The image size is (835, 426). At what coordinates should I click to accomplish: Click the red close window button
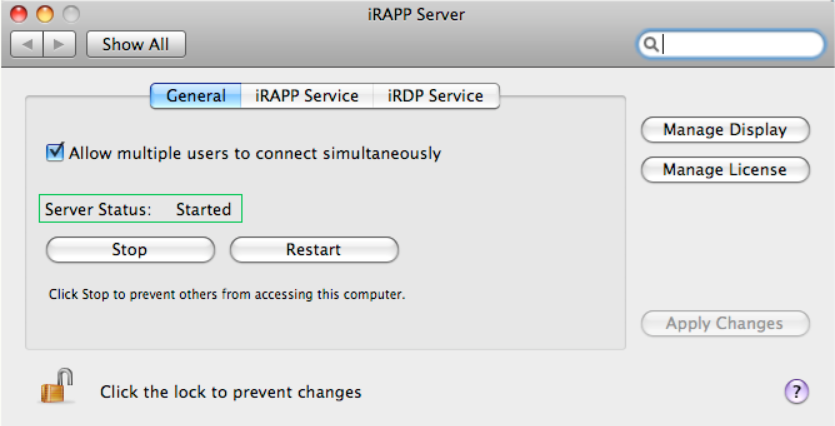pos(19,14)
